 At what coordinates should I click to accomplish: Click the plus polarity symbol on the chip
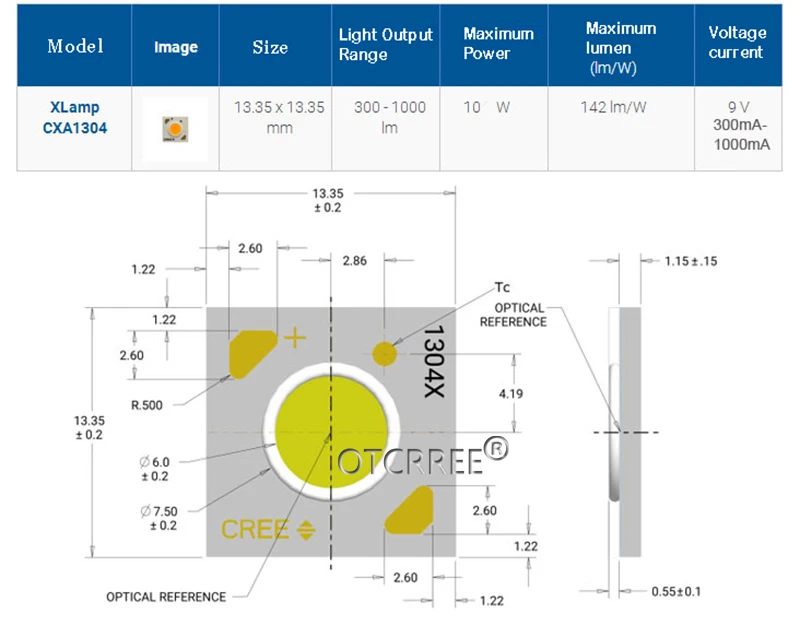tap(295, 338)
